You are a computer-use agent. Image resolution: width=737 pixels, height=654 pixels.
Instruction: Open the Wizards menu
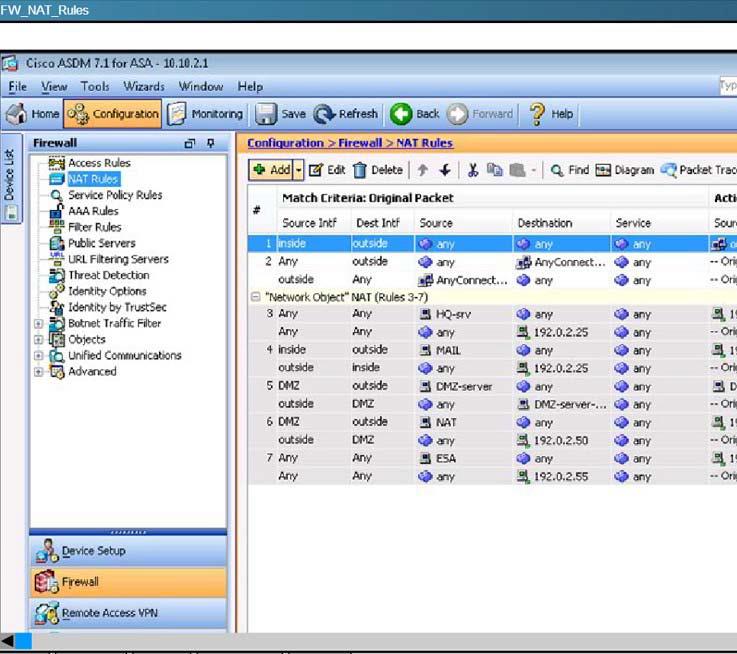click(x=143, y=87)
